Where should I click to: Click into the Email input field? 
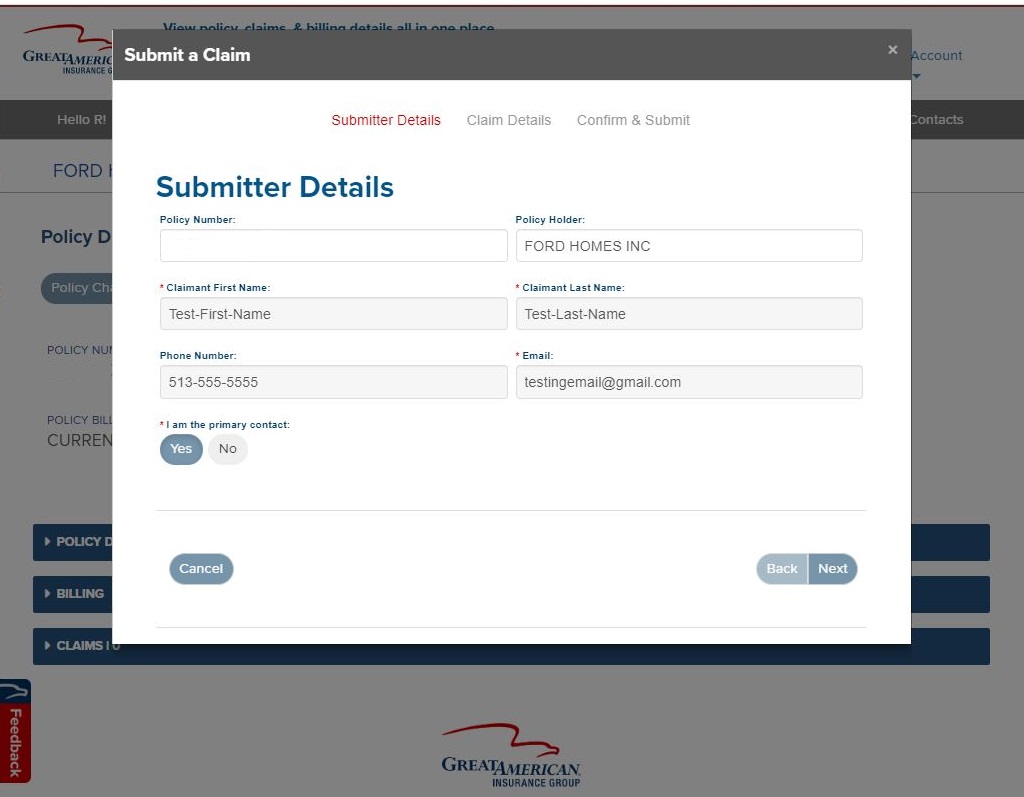[x=689, y=382]
